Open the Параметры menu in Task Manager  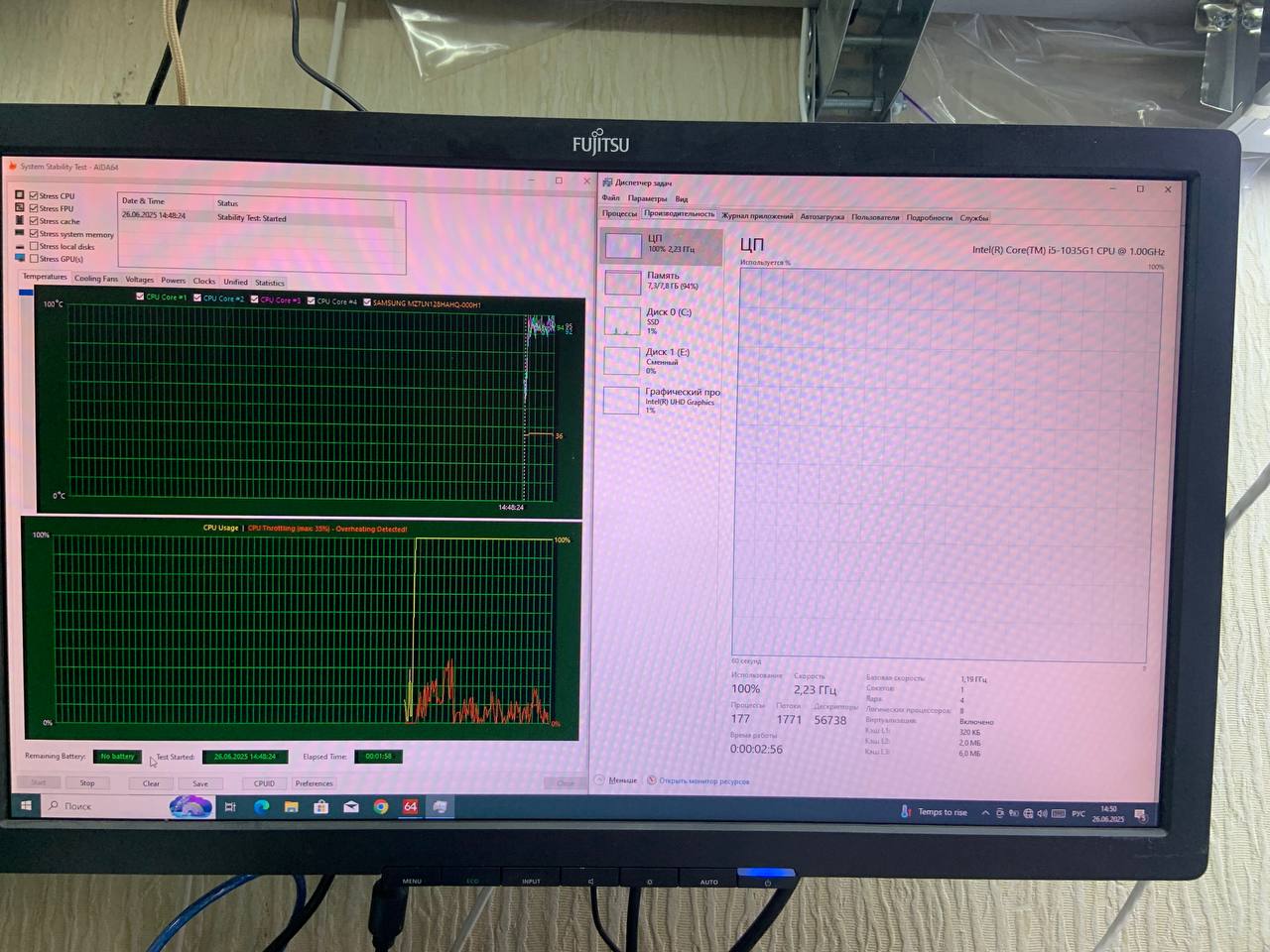point(647,198)
